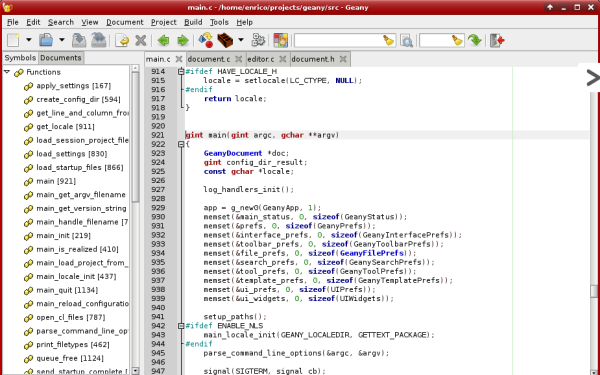Open the Search menu

(61, 22)
